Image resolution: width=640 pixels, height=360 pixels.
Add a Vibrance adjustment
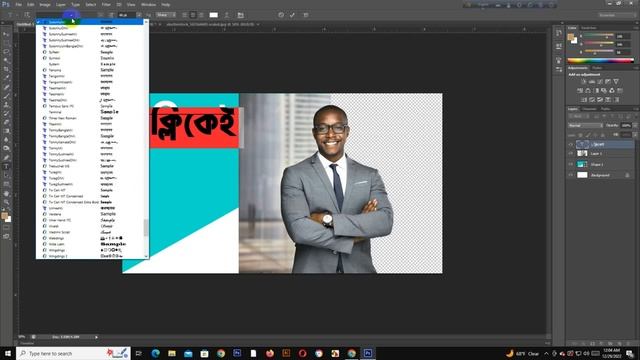616,82
